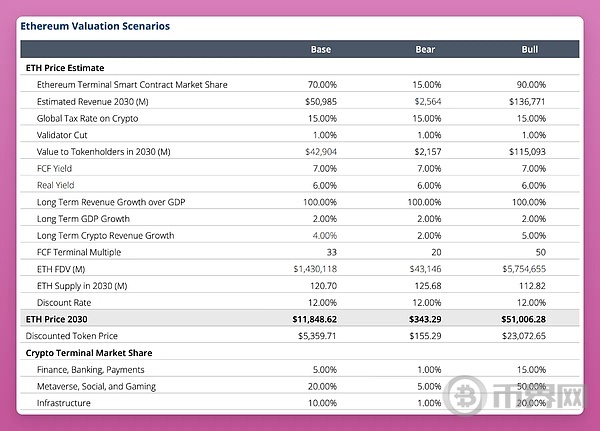Select the $51,006.28 ETH price
Viewport: 600px width, 431px height.
[x=523, y=319]
